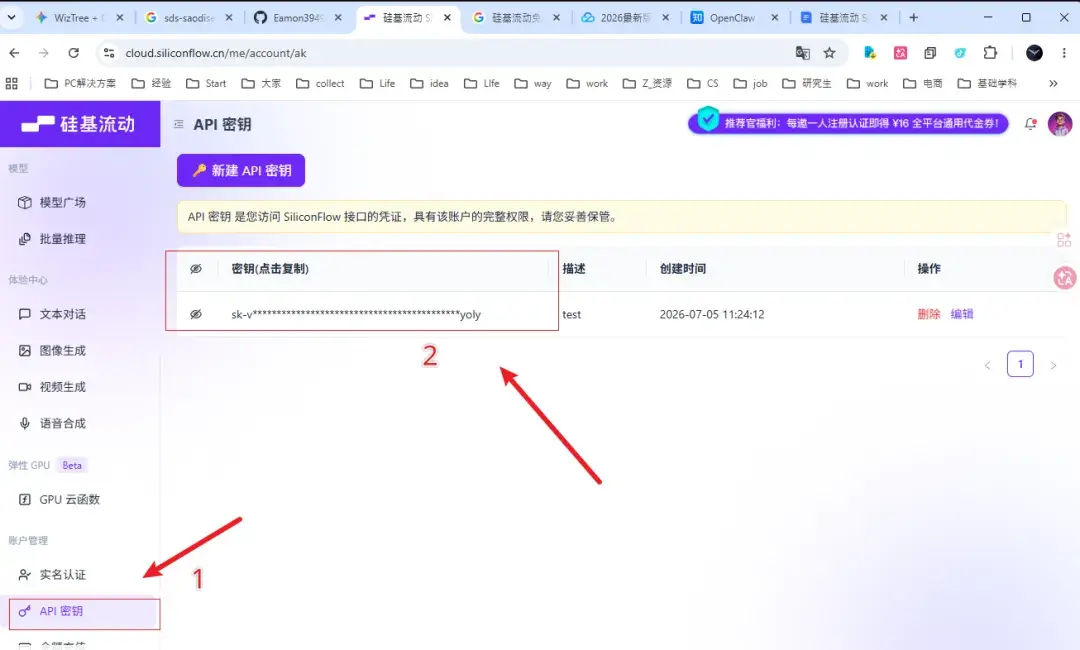Bookmark this page with the star
1080x650 pixels.
tap(829, 53)
